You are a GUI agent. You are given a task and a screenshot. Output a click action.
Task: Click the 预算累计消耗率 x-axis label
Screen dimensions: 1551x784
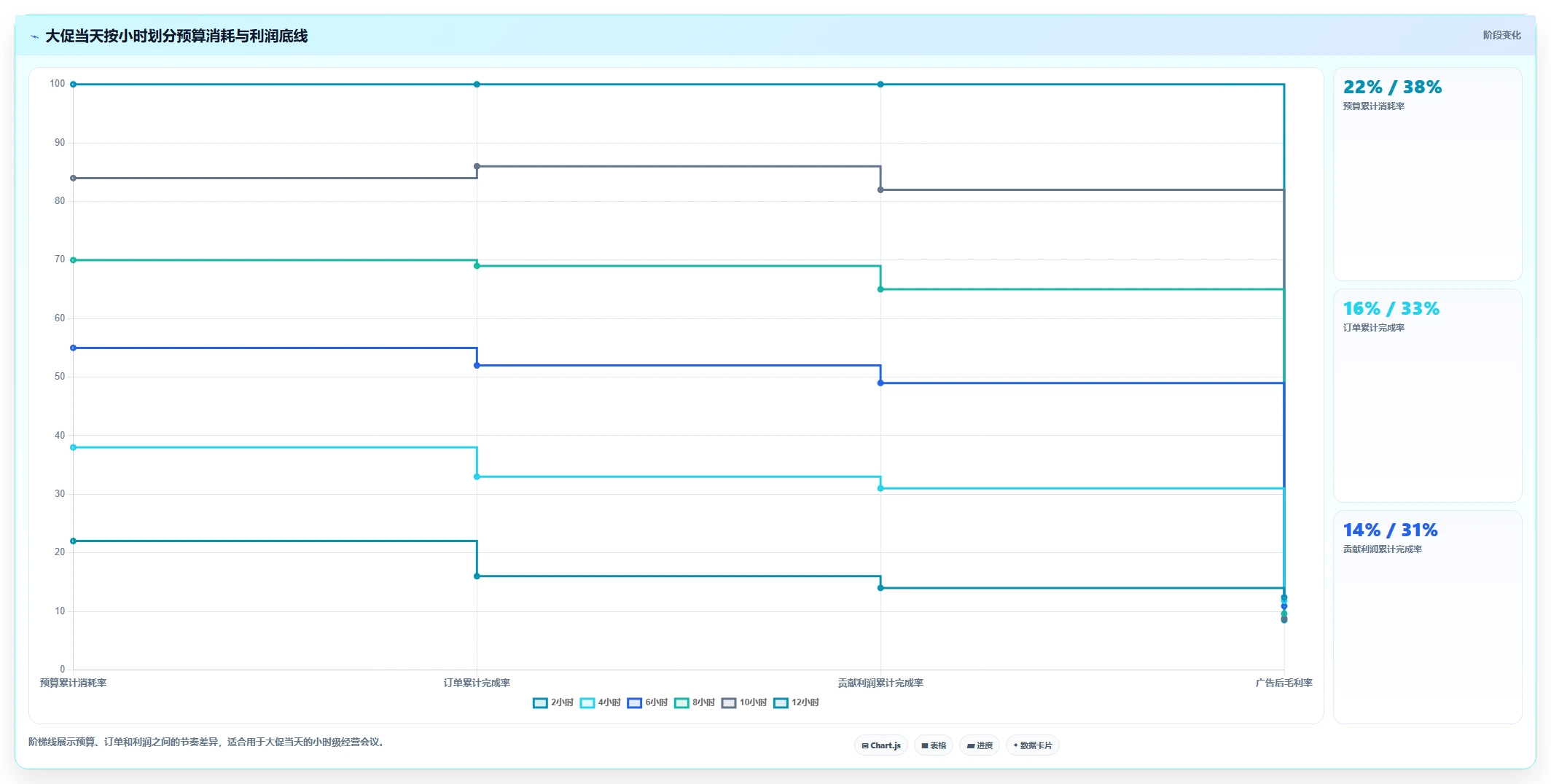click(73, 683)
